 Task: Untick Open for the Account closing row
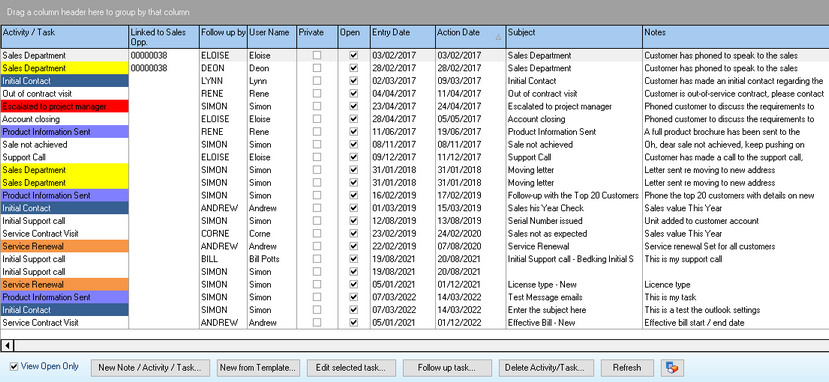[354, 119]
